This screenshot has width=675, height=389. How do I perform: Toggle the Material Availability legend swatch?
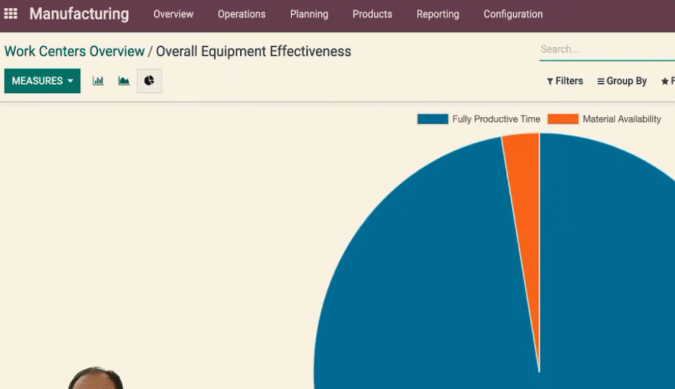(x=563, y=119)
